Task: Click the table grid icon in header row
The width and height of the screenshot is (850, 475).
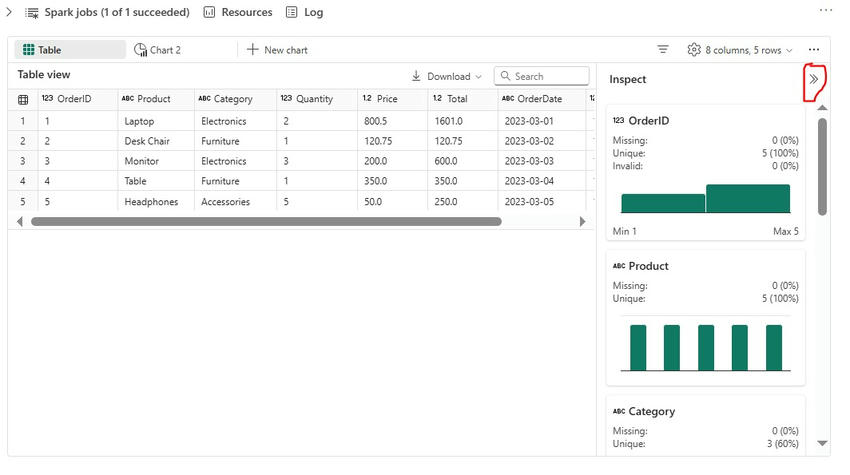Action: 23,99
